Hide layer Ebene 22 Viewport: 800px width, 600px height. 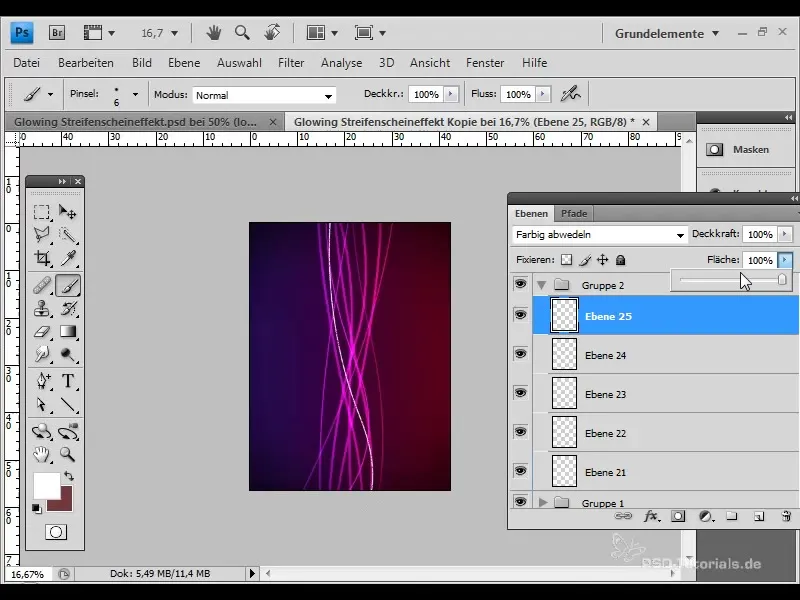[x=520, y=432]
